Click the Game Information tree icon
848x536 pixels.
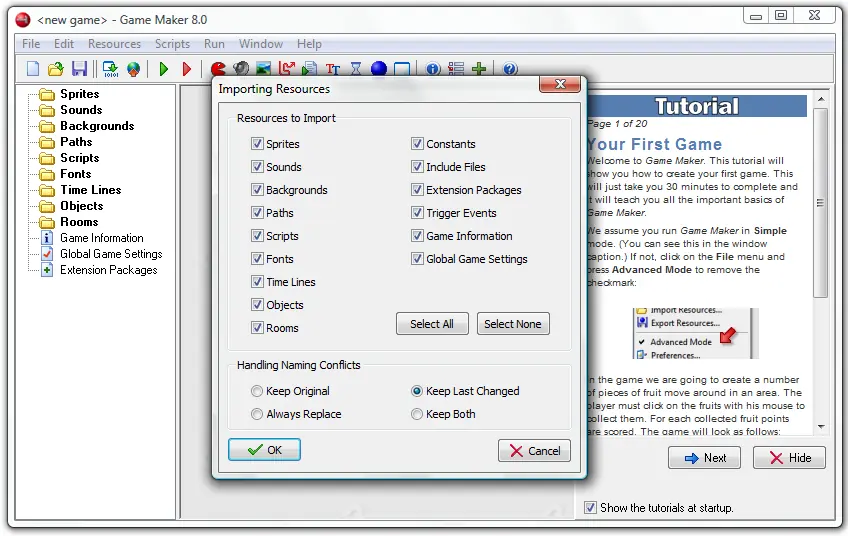coord(47,238)
